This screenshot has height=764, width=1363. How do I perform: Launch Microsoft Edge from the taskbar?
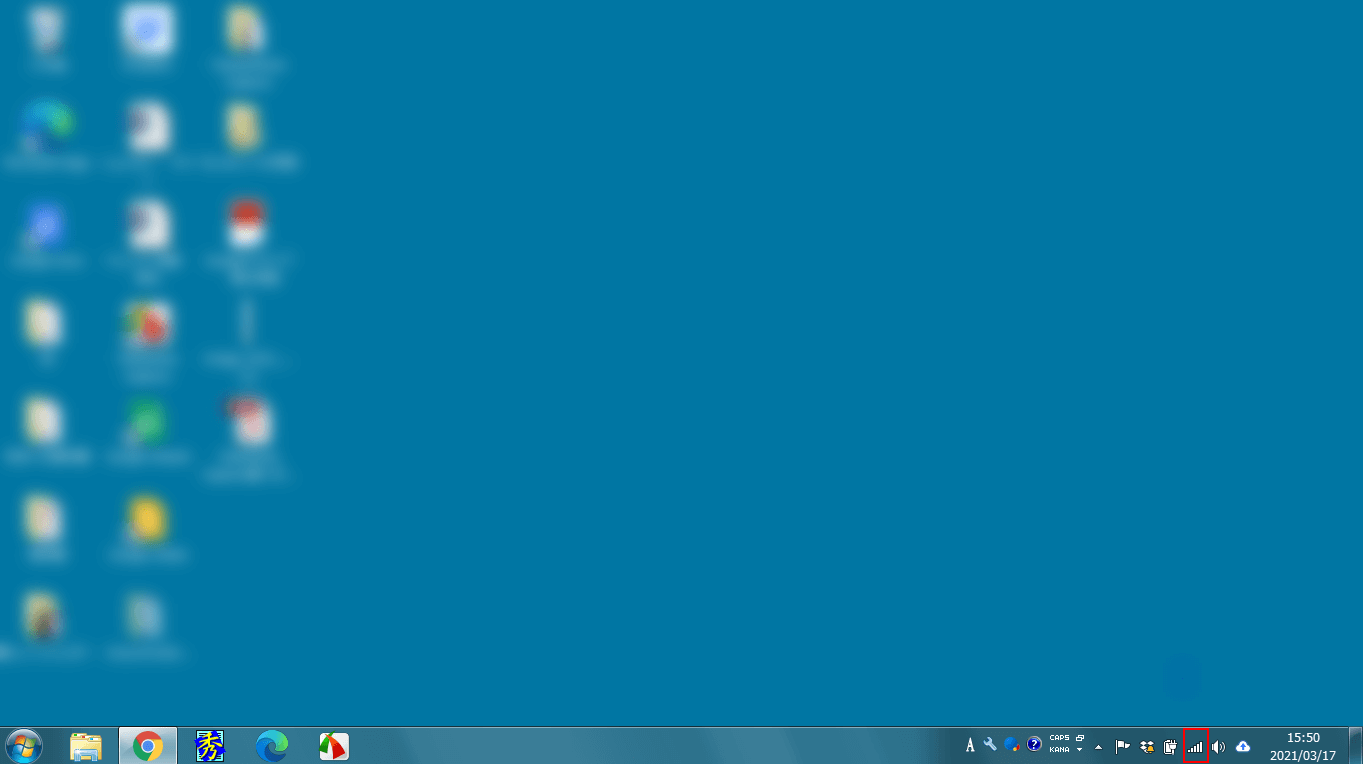click(272, 746)
